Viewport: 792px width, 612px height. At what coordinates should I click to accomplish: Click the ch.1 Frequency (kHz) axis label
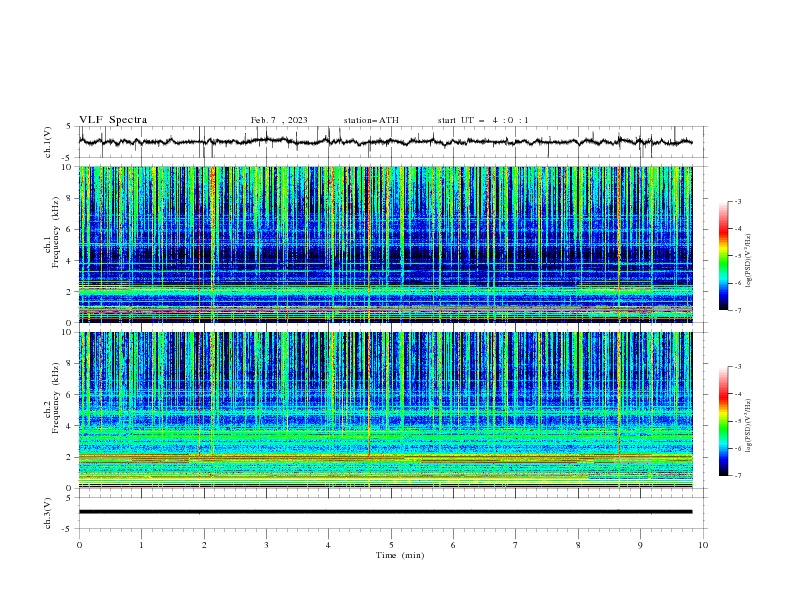tap(52, 230)
